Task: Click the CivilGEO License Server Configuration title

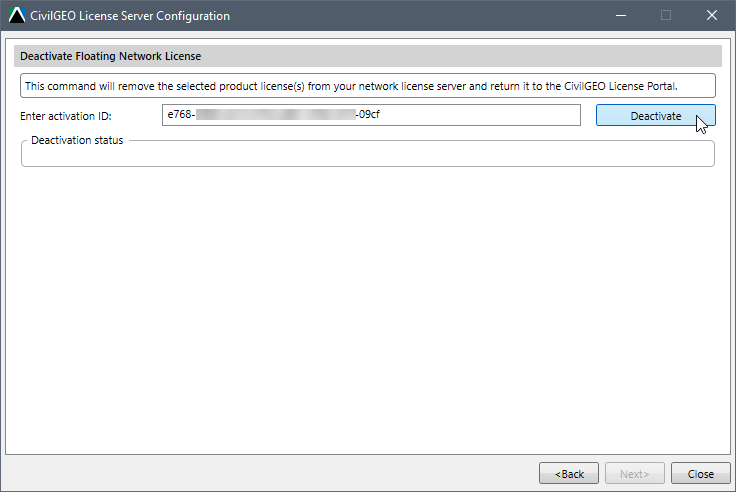Action: point(130,15)
